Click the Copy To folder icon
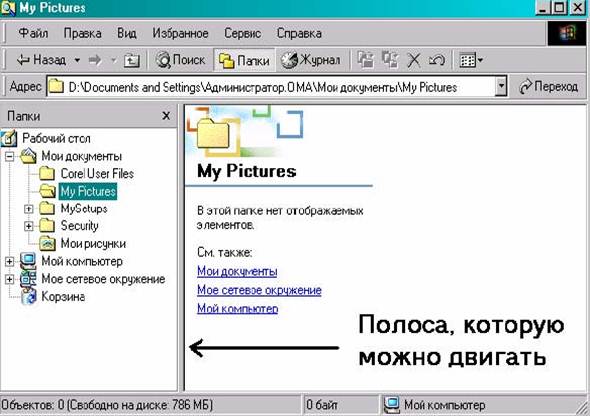Image resolution: width=590 pixels, height=416 pixels. 390,60
